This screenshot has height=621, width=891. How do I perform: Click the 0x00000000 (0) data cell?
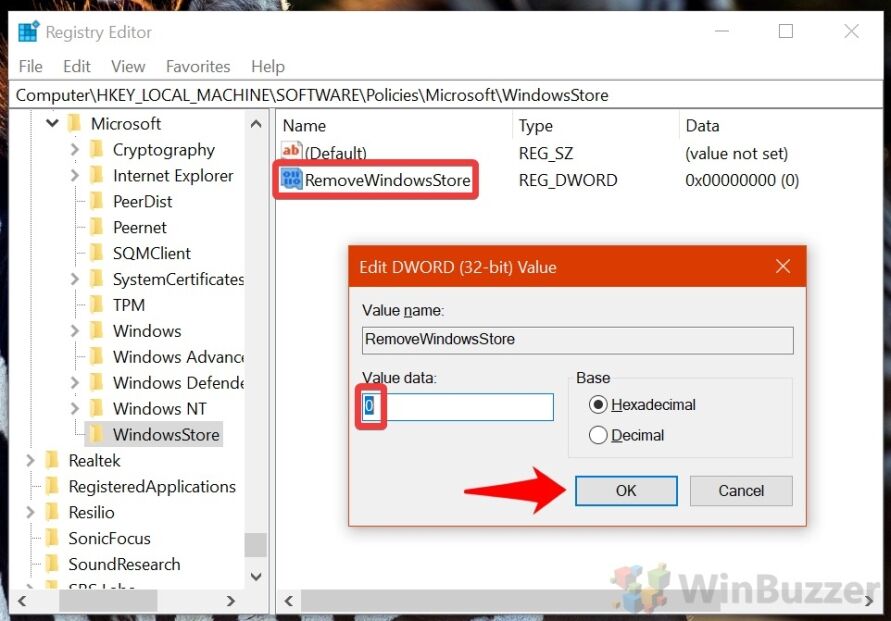(x=742, y=180)
